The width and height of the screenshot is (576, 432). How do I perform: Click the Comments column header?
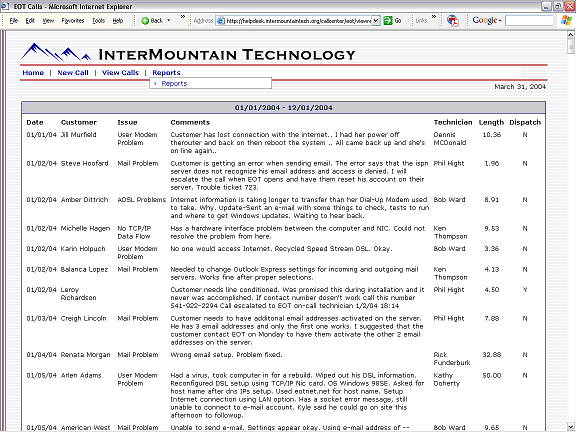coord(190,122)
